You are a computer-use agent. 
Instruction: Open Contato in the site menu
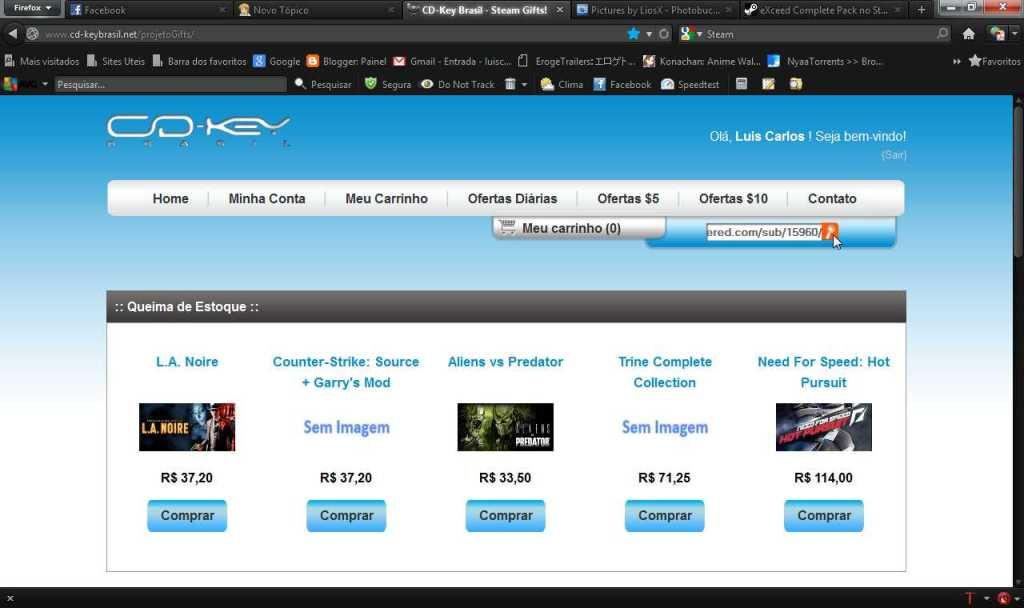(832, 199)
